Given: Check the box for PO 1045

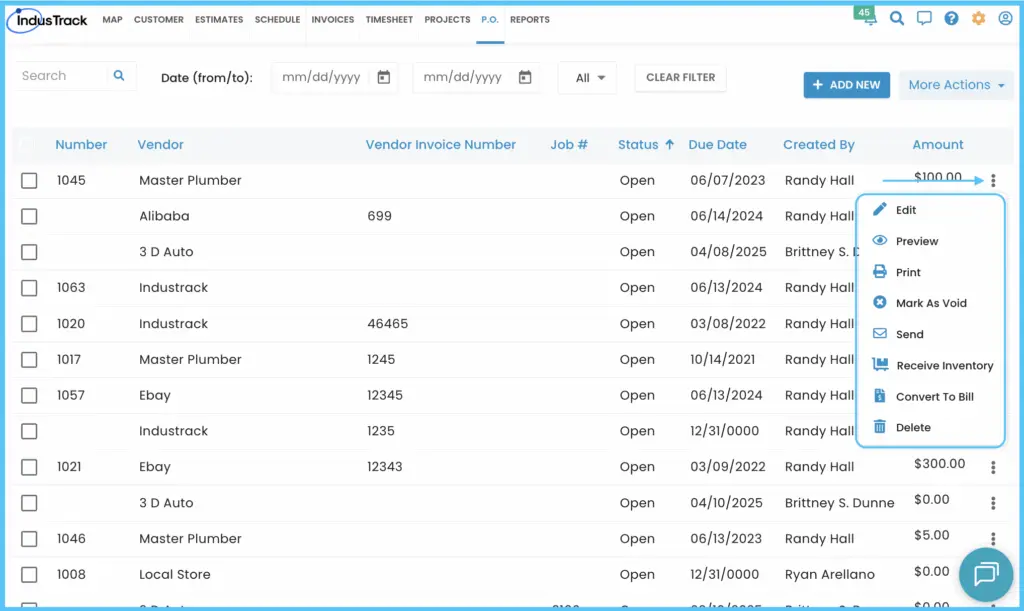Looking at the screenshot, I should pos(29,180).
